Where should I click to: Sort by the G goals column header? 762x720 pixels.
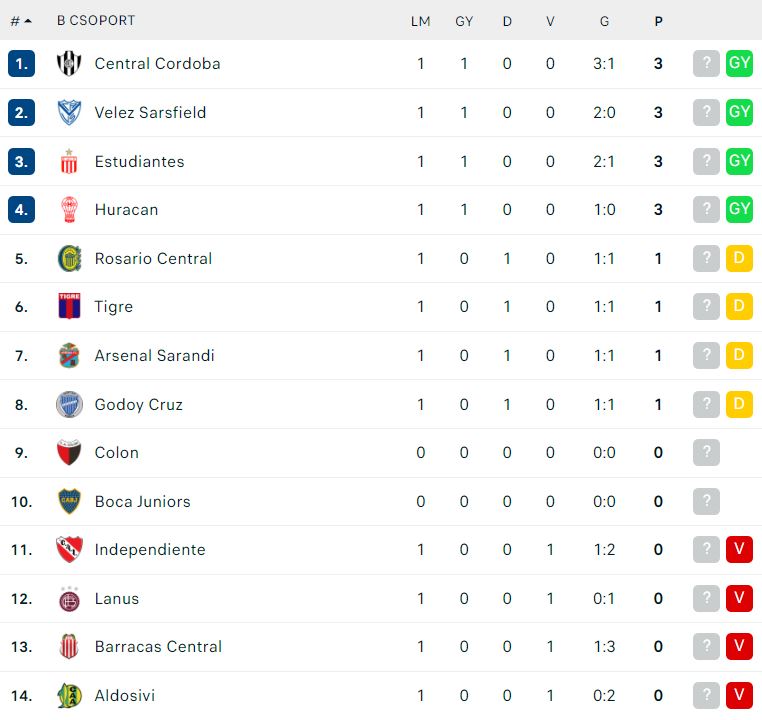[604, 21]
